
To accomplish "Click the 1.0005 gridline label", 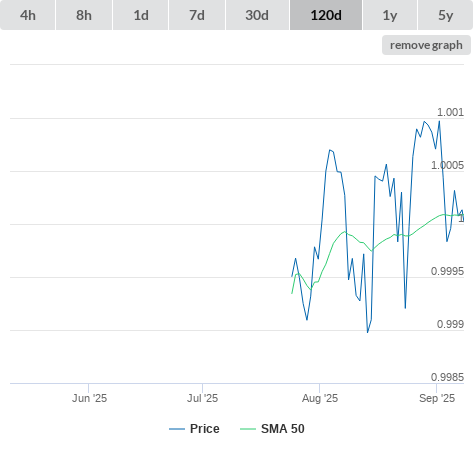I will pyautogui.click(x=447, y=165).
